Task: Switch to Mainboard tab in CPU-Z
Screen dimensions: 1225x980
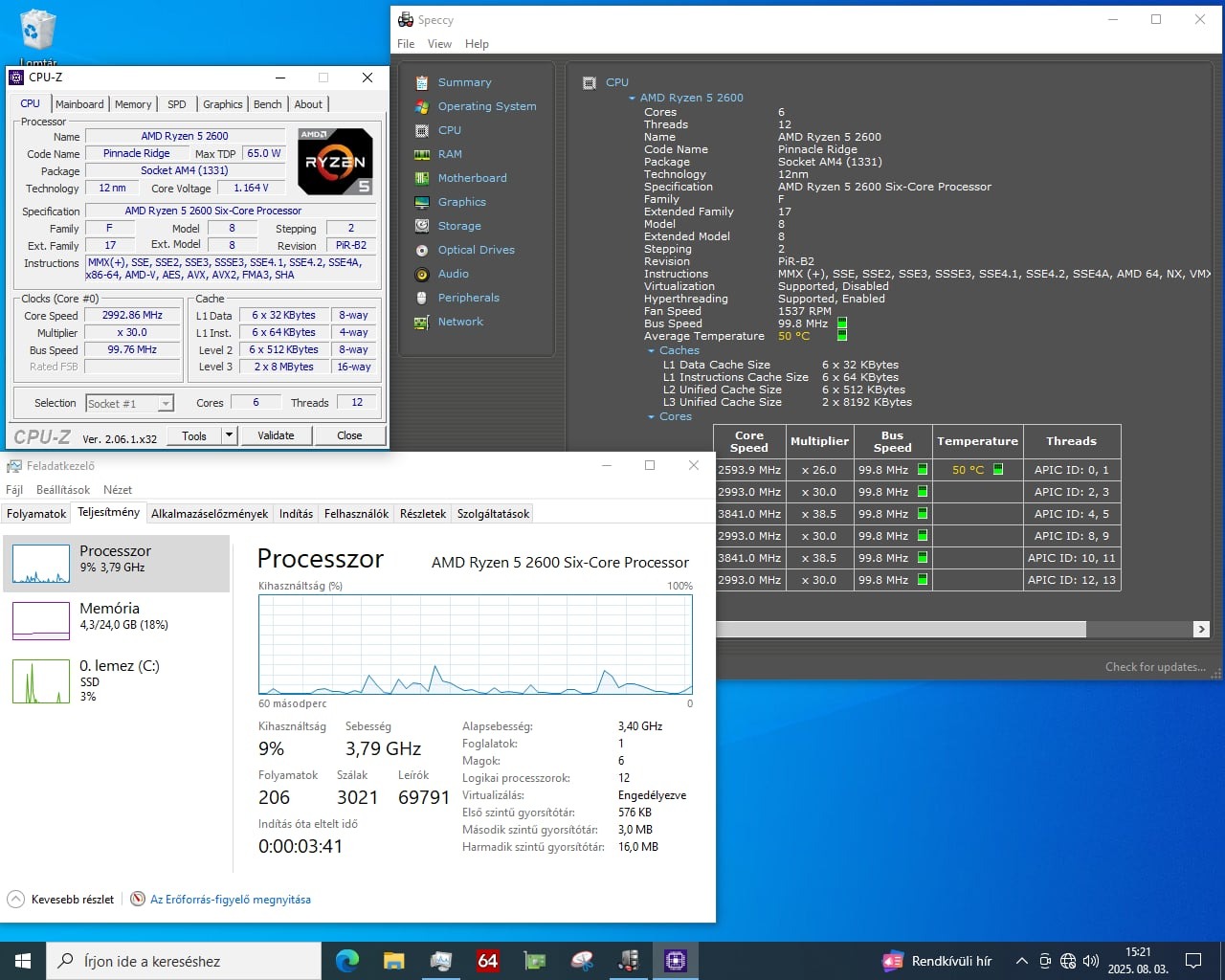Action: [x=79, y=104]
